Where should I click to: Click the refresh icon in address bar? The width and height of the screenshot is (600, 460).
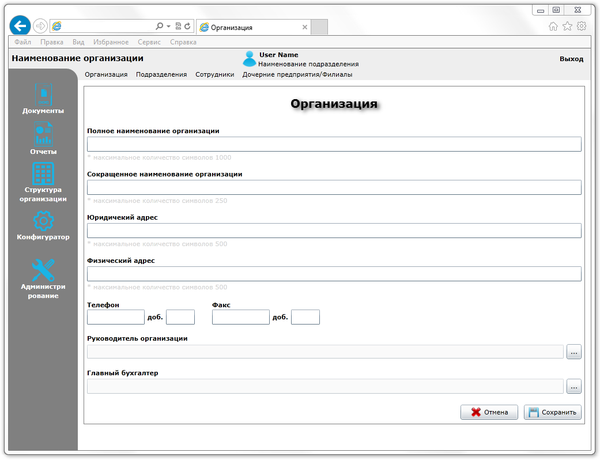pos(188,26)
